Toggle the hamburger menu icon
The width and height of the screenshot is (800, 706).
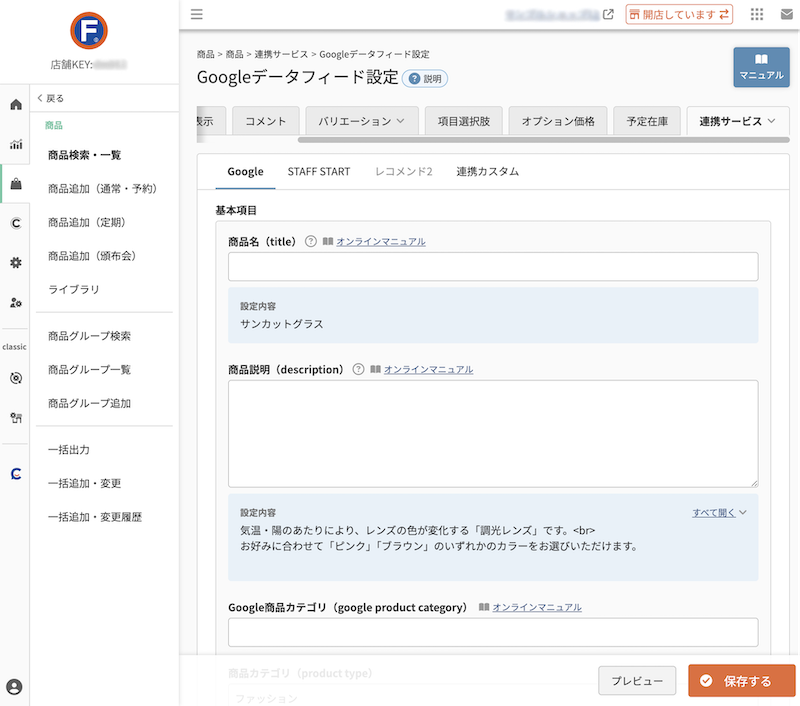pos(197,14)
